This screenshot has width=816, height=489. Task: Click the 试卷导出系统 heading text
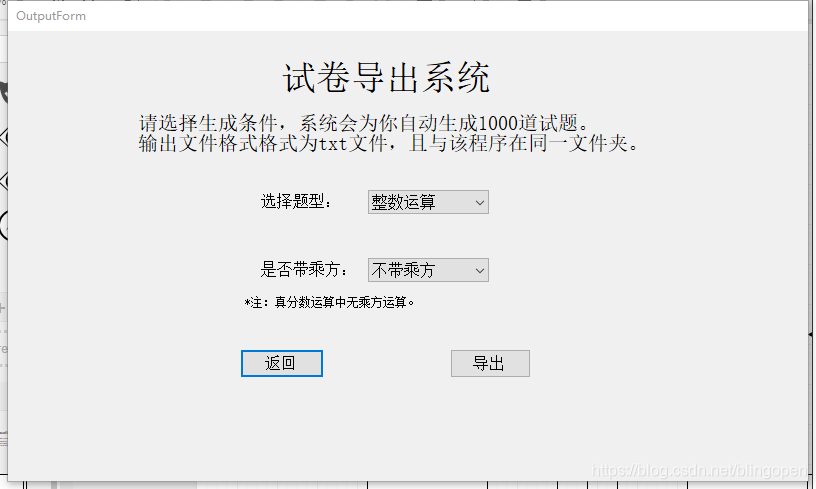386,78
